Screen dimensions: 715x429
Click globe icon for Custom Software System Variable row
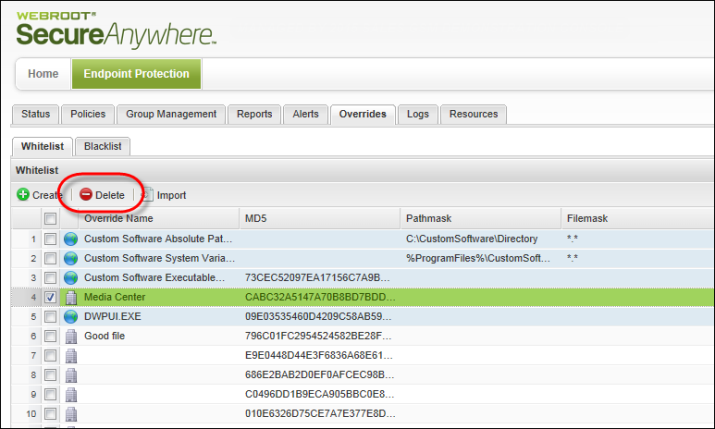(x=71, y=258)
